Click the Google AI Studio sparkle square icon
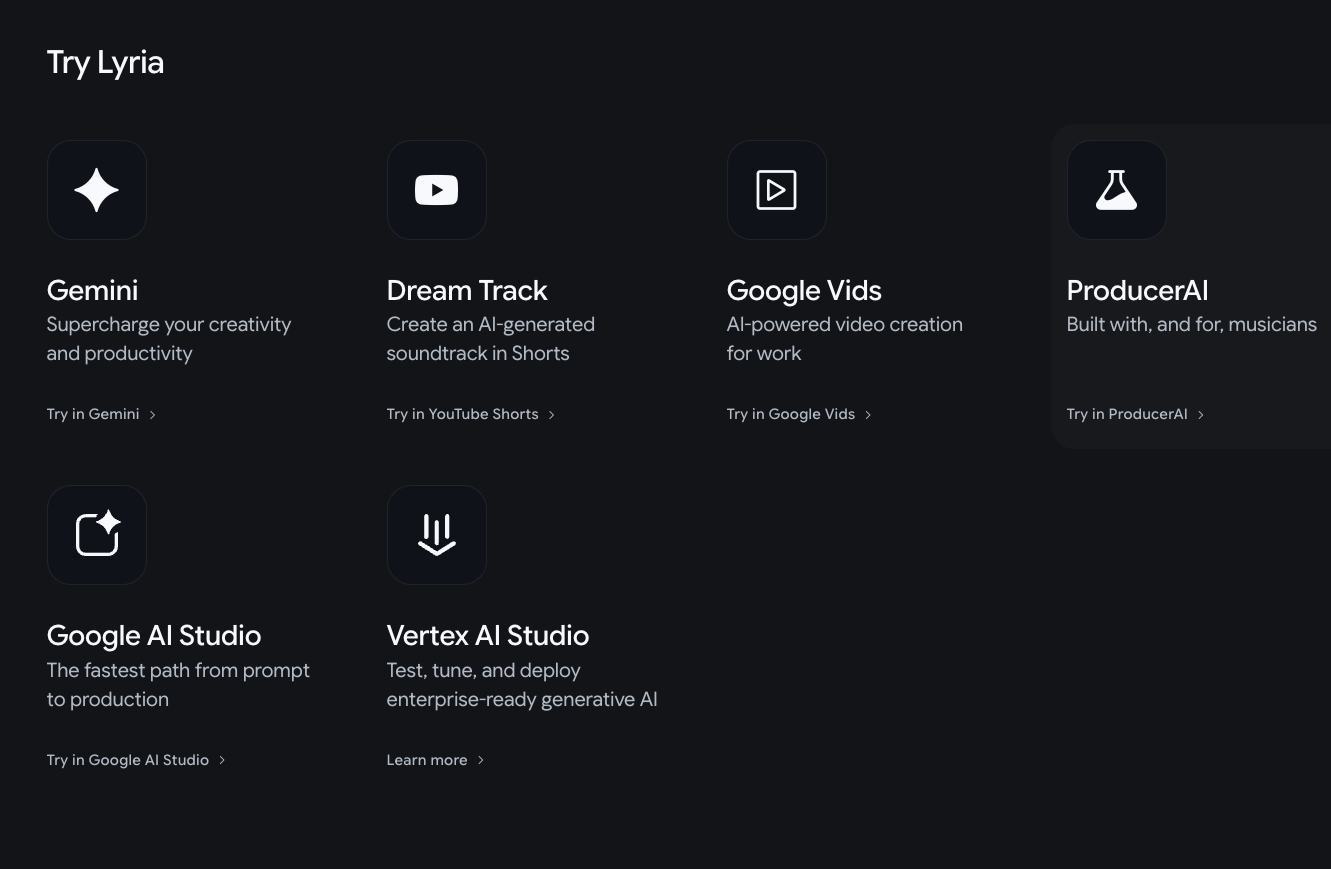This screenshot has width=1331, height=869. [97, 535]
